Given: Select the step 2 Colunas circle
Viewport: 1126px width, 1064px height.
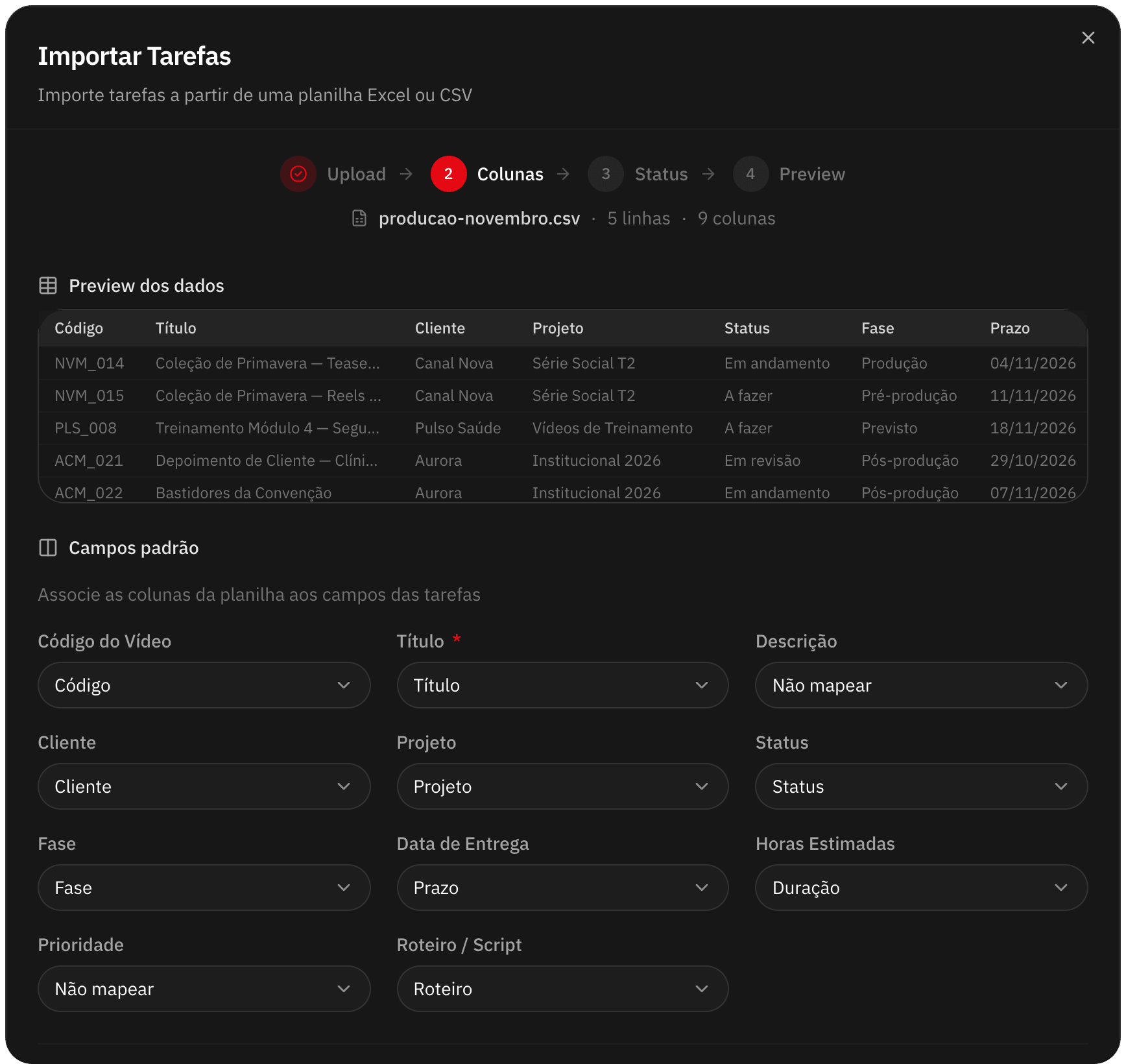Looking at the screenshot, I should 448,174.
